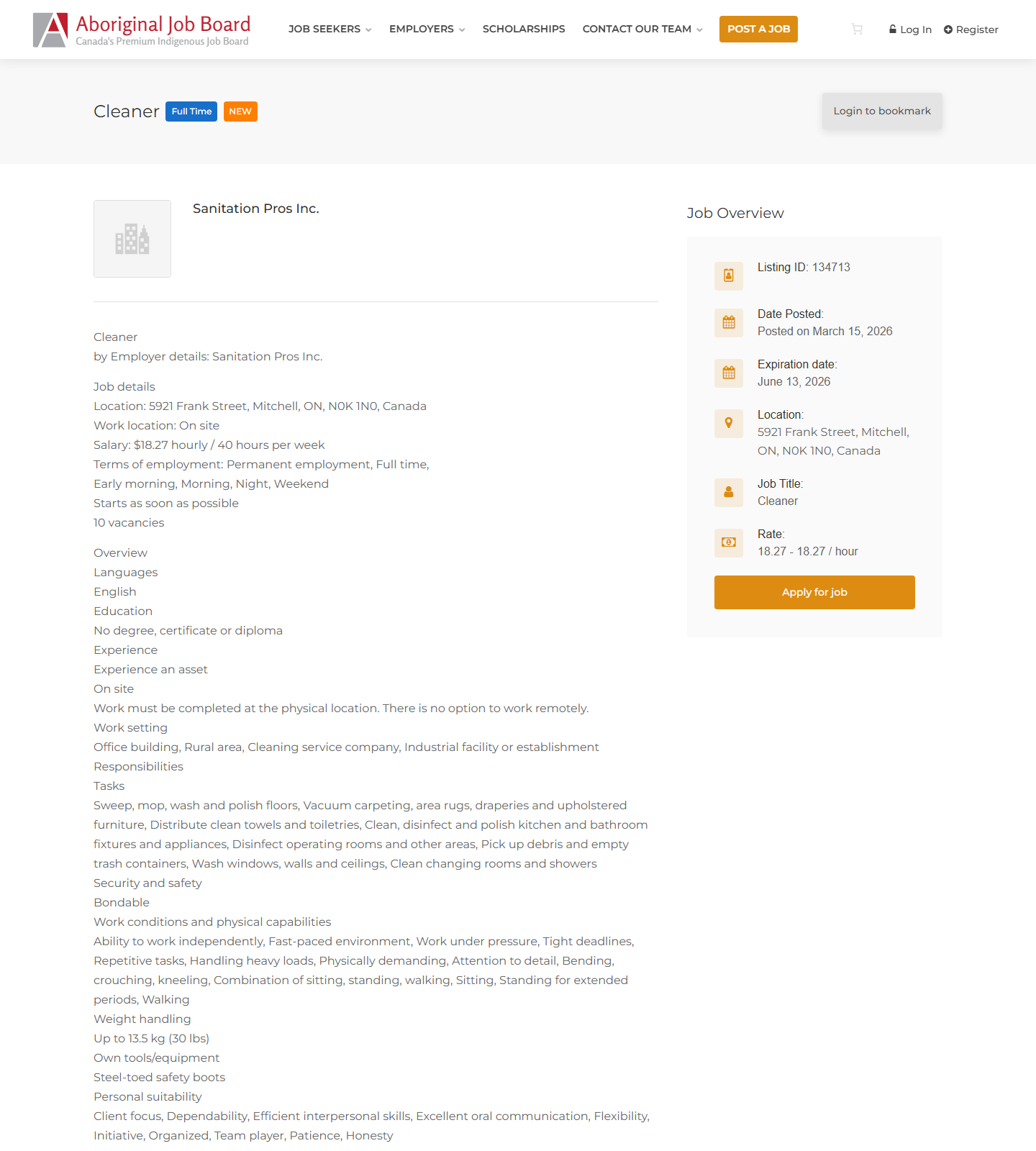Click the Aboriginal Job Board logo
This screenshot has width=1036, height=1151.
141,29
